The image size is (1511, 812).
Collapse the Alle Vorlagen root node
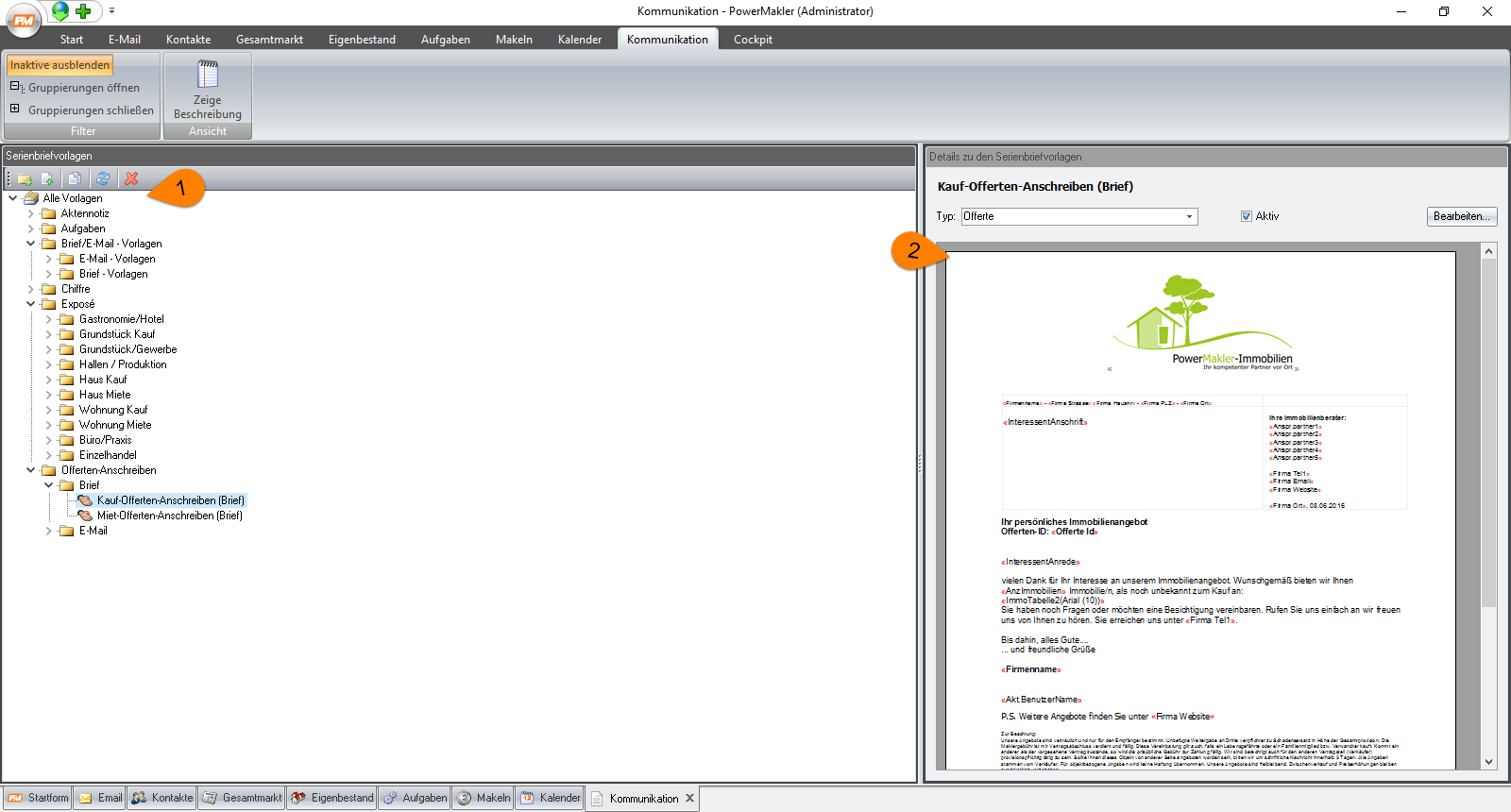pyautogui.click(x=12, y=198)
